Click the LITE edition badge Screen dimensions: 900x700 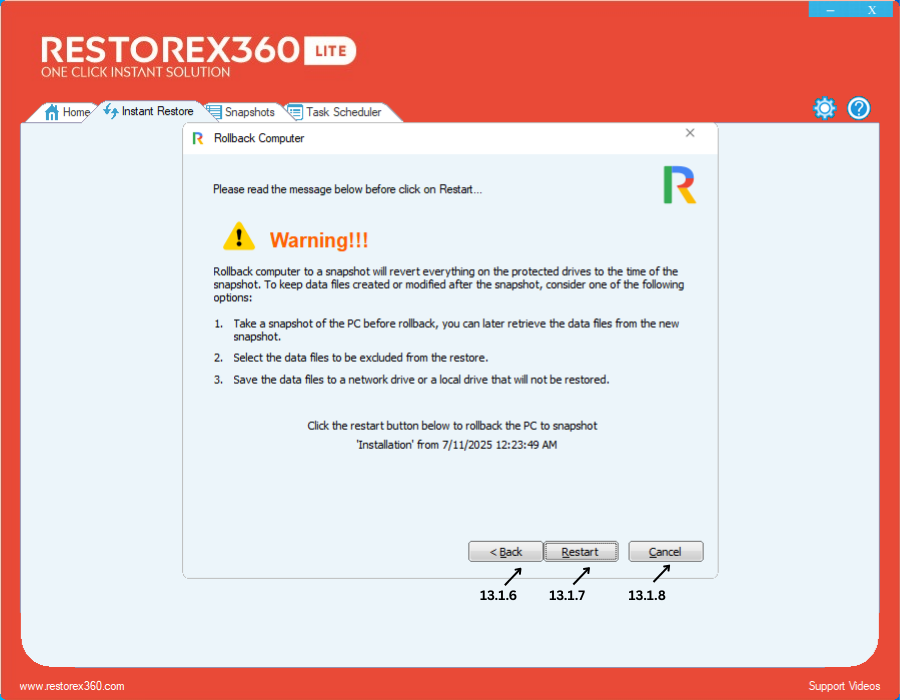tap(330, 50)
